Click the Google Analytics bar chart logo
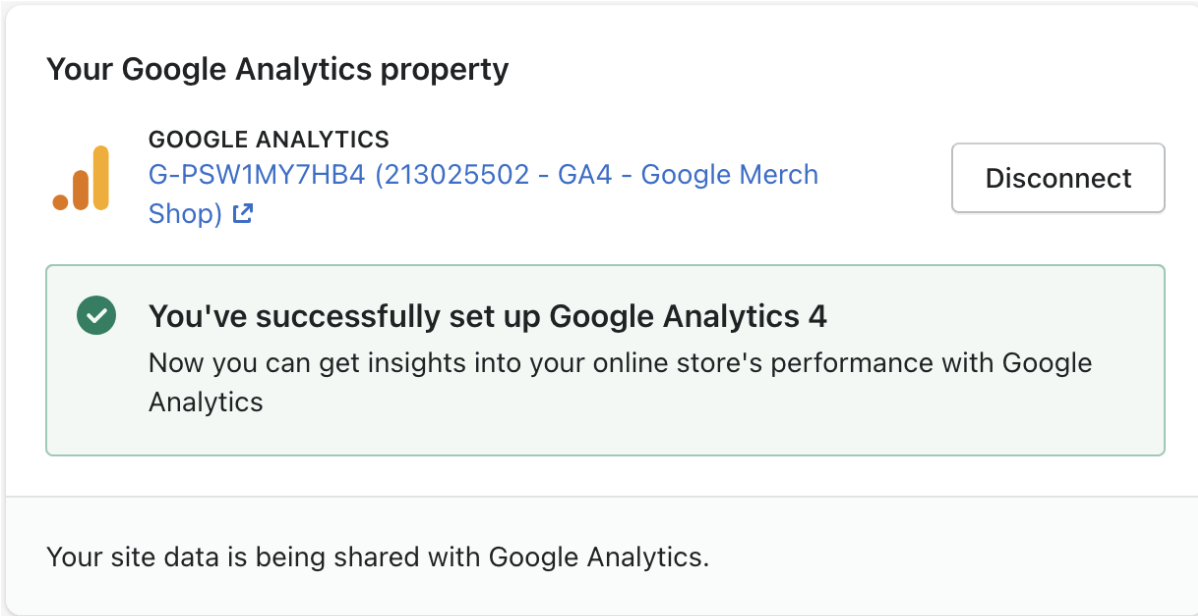Viewport: 1198px width, 616px height. tap(81, 177)
